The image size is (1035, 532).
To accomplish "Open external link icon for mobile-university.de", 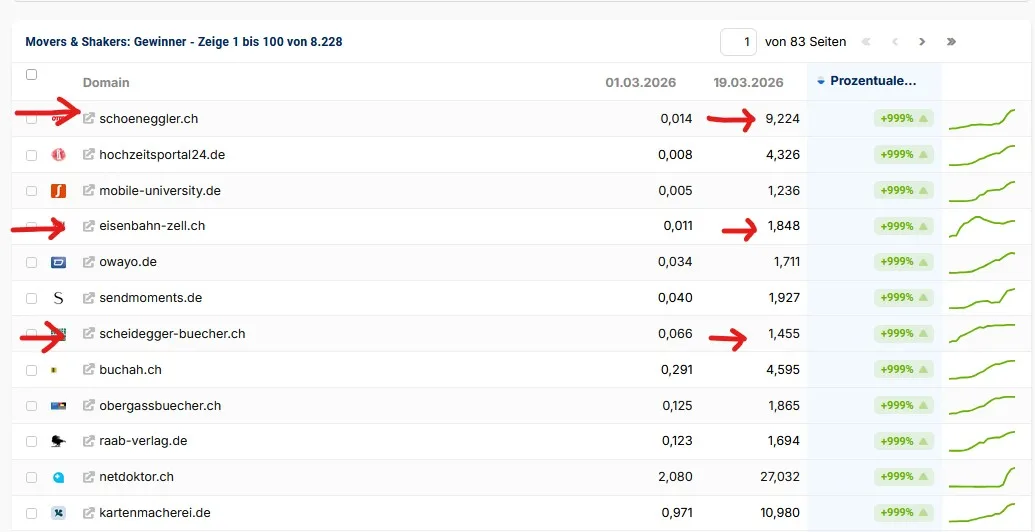I will (x=88, y=191).
